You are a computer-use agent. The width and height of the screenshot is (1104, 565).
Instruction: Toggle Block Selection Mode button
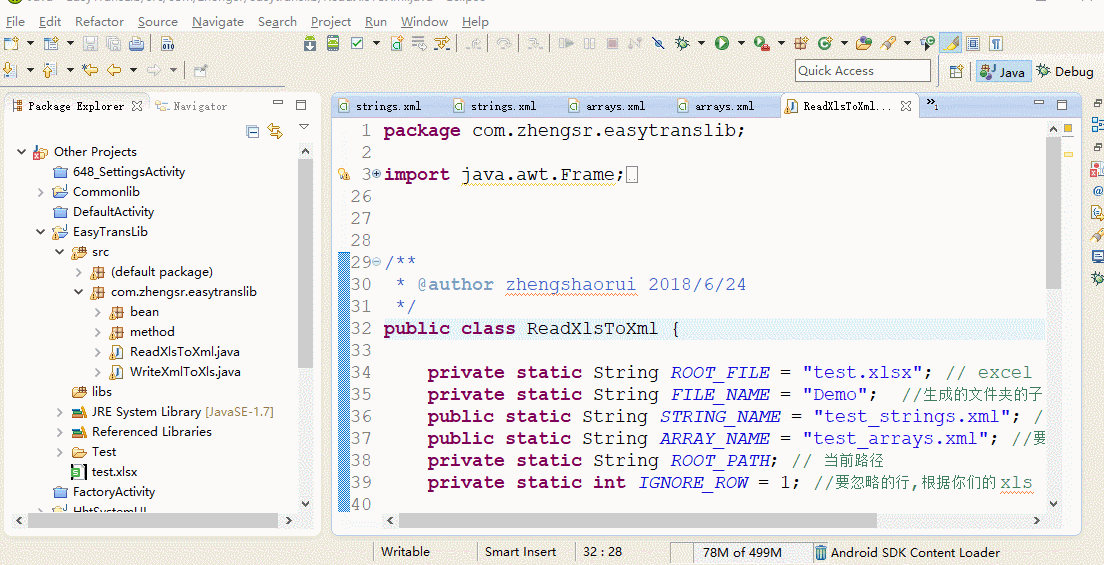(973, 44)
